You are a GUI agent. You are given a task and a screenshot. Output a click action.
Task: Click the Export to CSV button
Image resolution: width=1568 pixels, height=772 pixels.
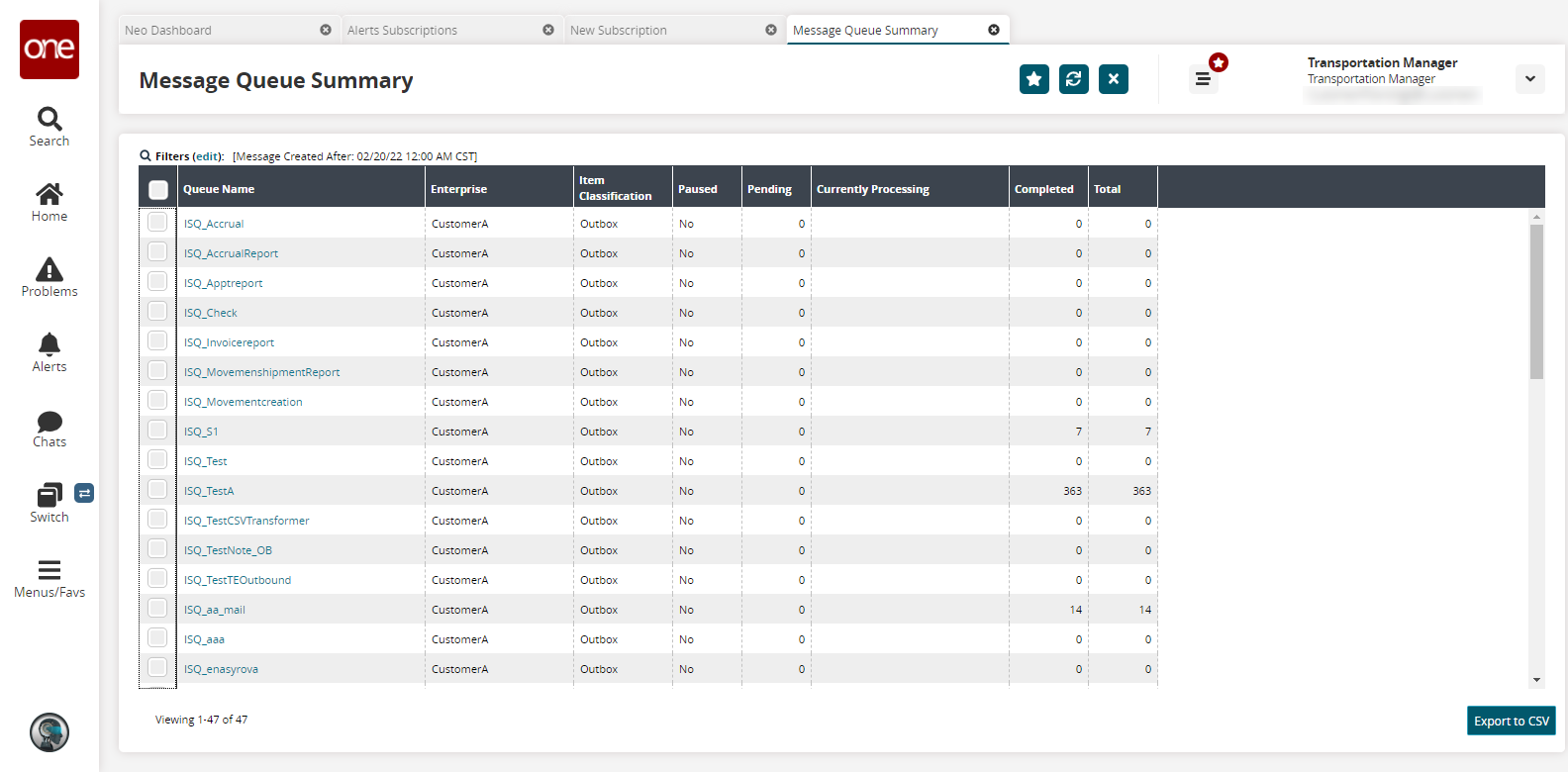(x=1511, y=721)
